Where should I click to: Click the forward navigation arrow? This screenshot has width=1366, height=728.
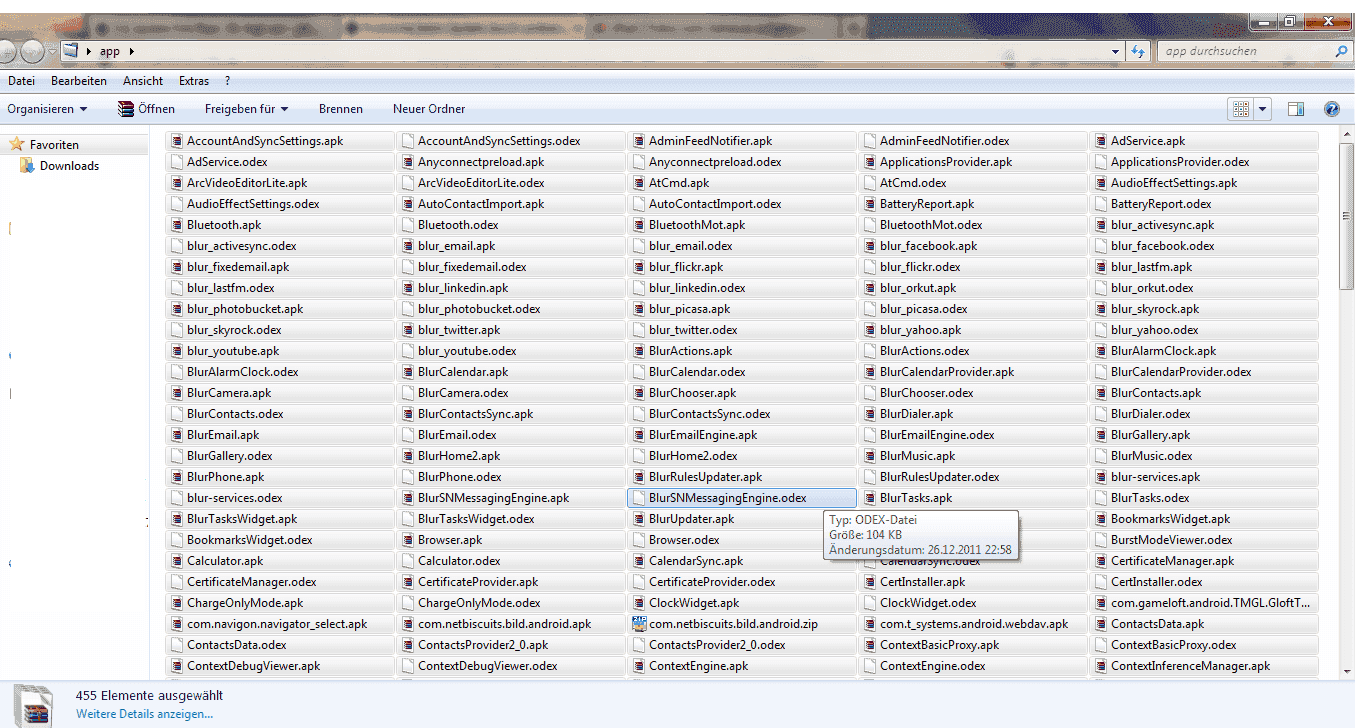pyautogui.click(x=32, y=51)
